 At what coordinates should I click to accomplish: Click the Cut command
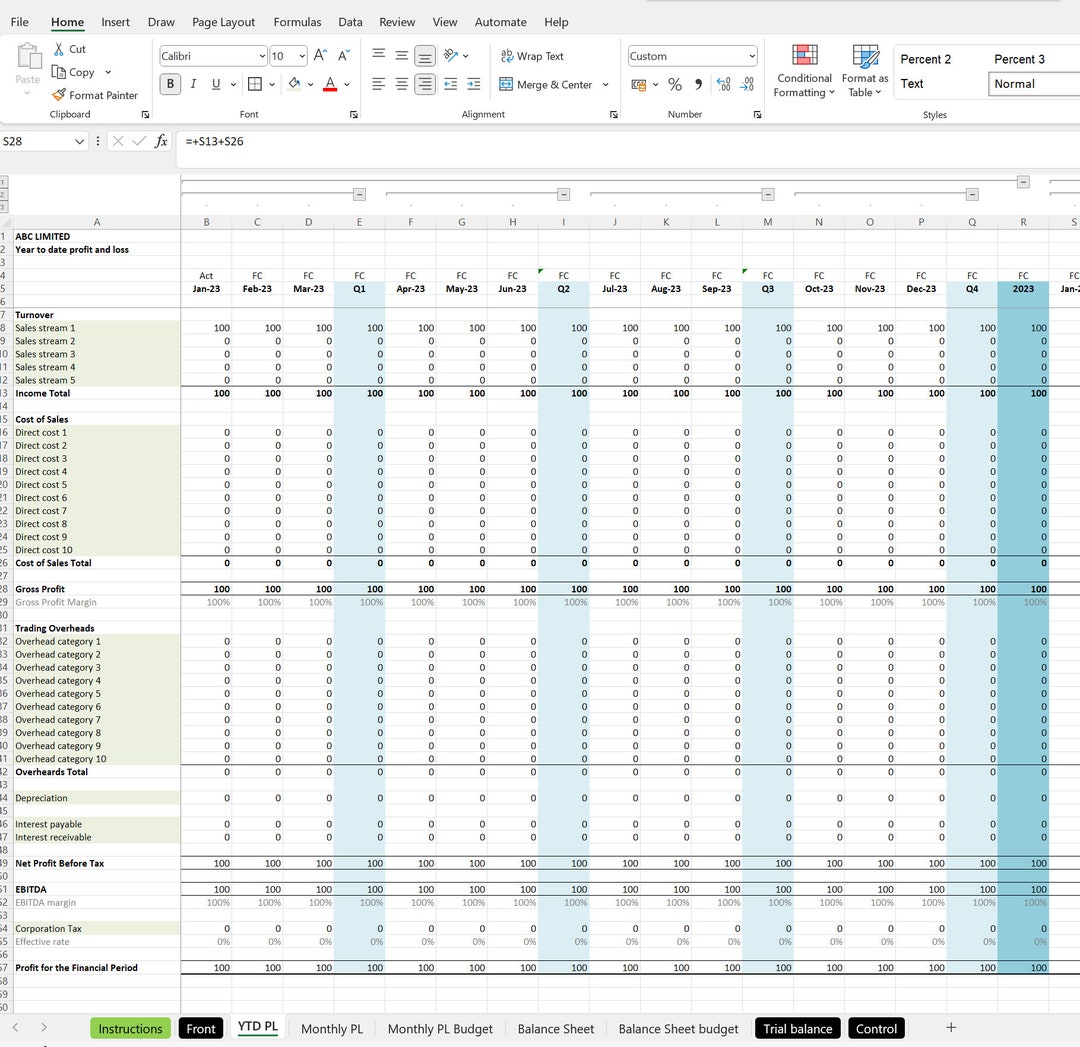click(69, 48)
